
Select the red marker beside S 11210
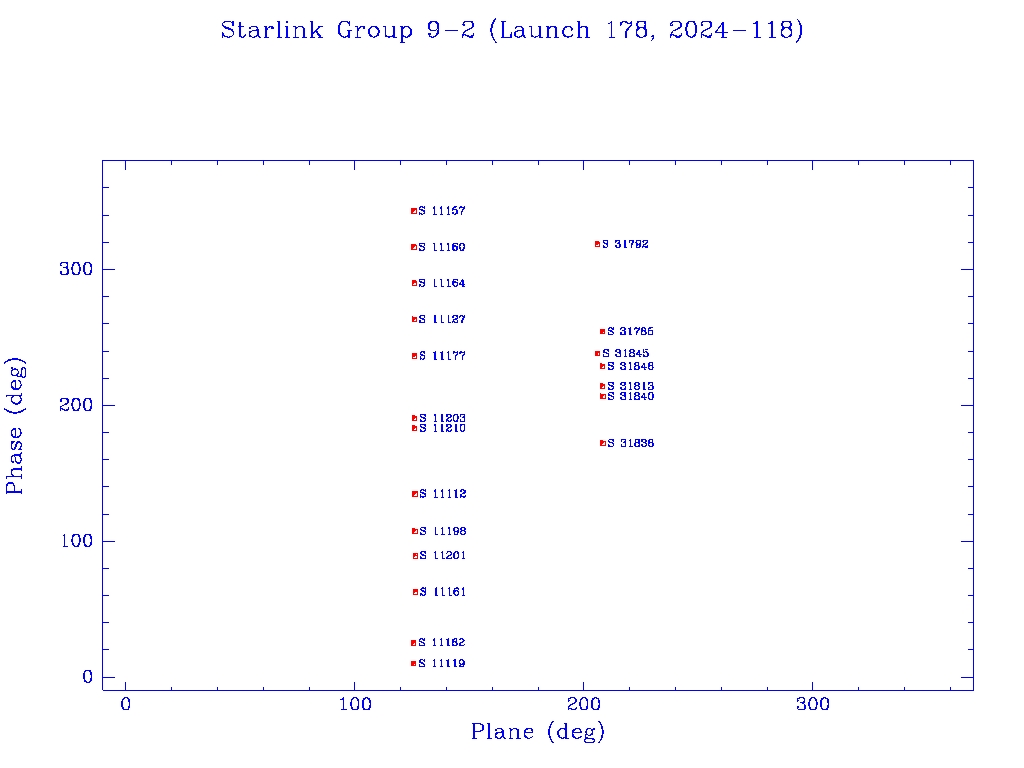coord(414,428)
